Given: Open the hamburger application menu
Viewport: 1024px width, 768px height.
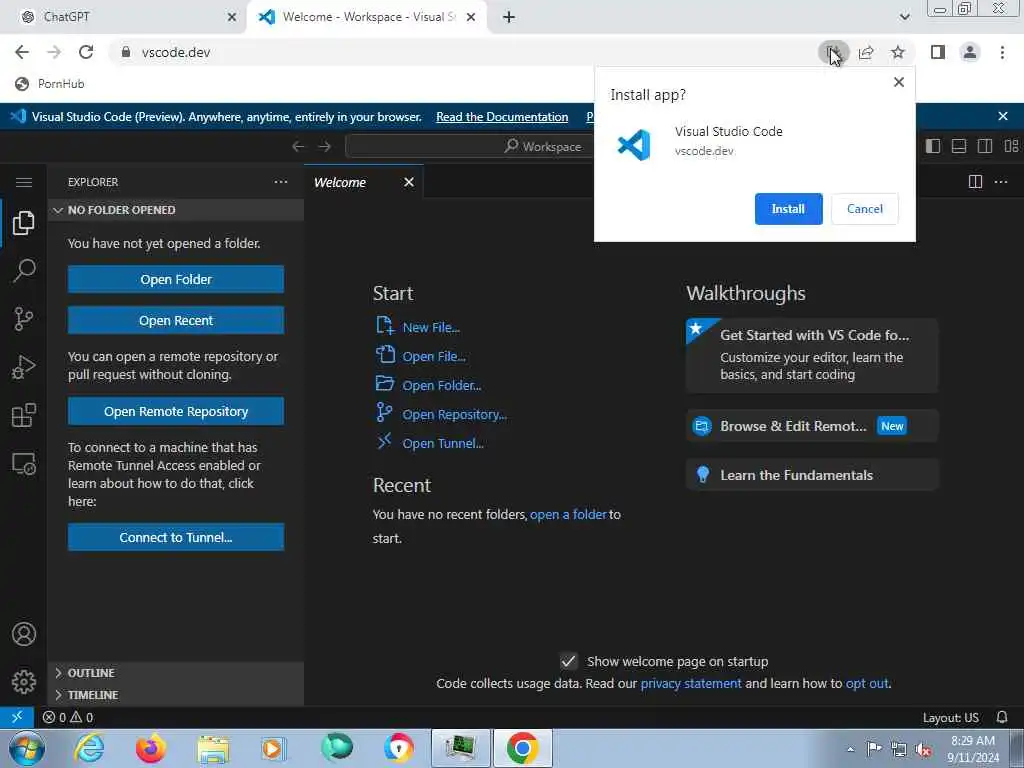Looking at the screenshot, I should 24,182.
